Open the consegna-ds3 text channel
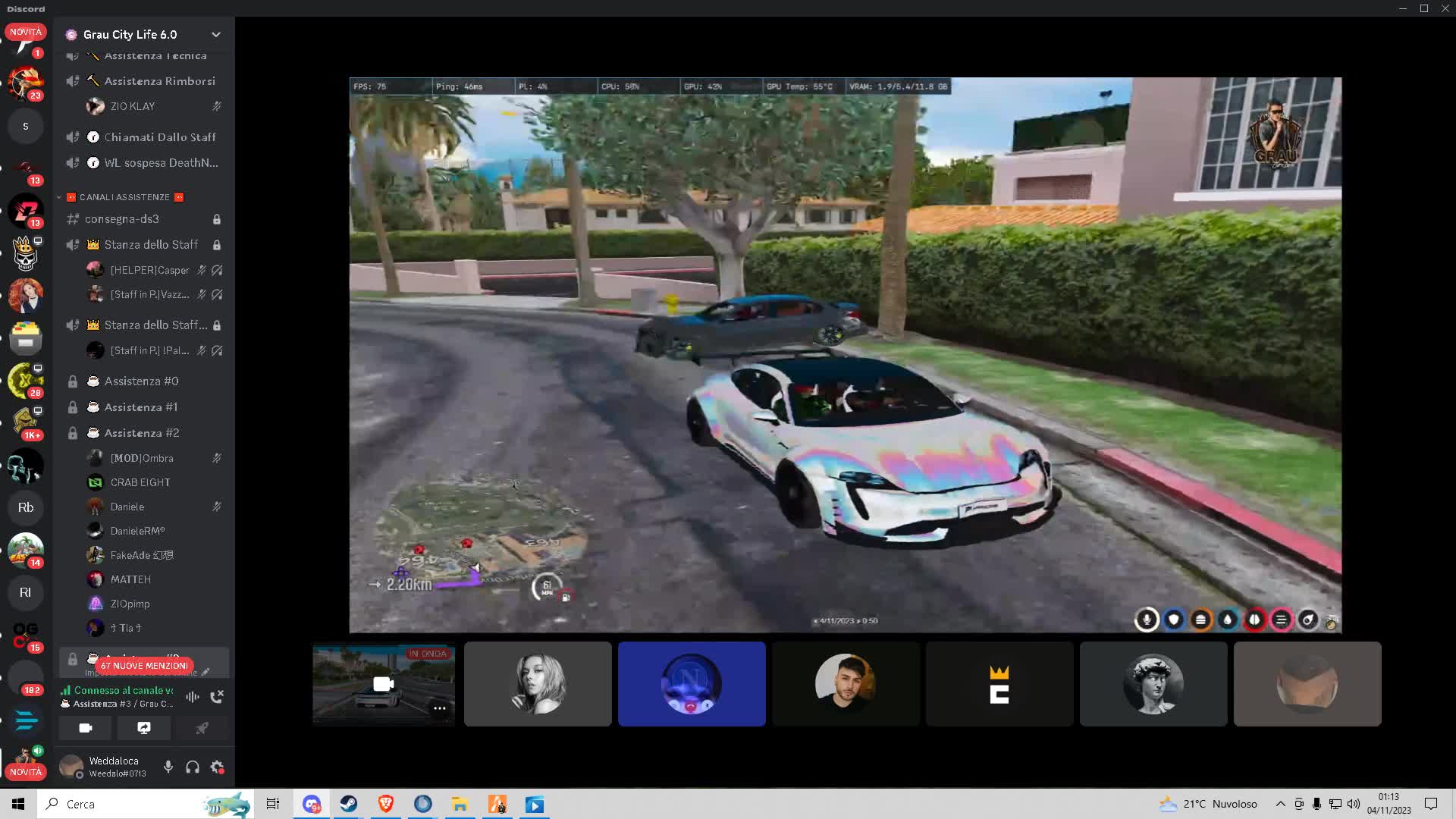This screenshot has width=1456, height=819. 122,219
